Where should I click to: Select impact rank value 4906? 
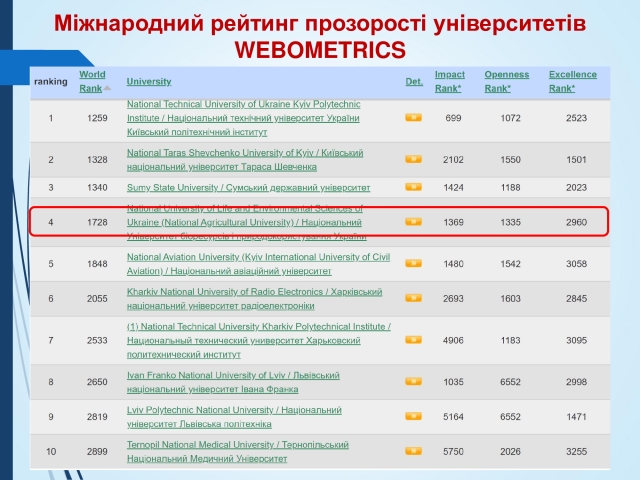[453, 340]
